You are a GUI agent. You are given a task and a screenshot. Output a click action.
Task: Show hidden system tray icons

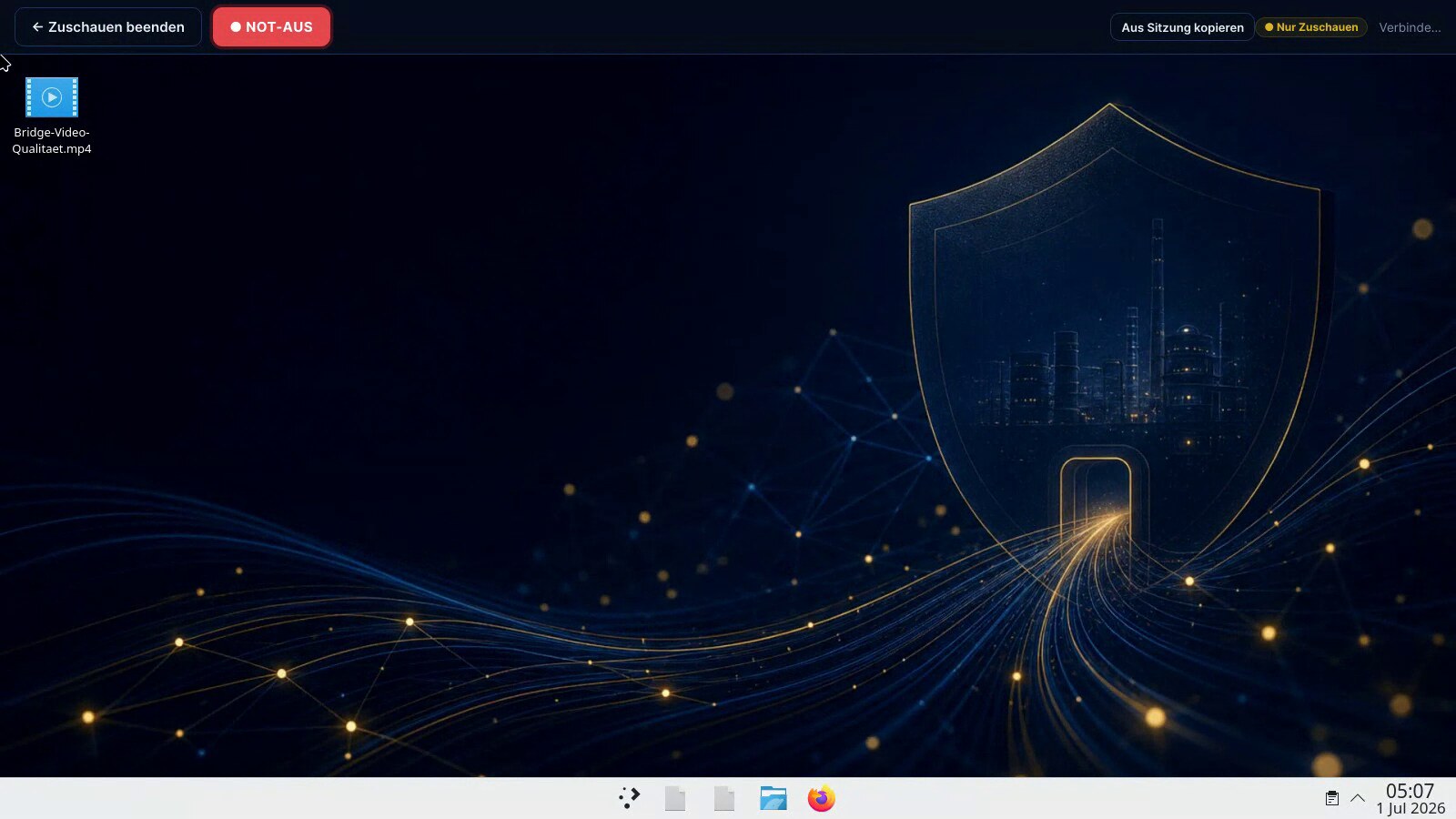click(1358, 798)
